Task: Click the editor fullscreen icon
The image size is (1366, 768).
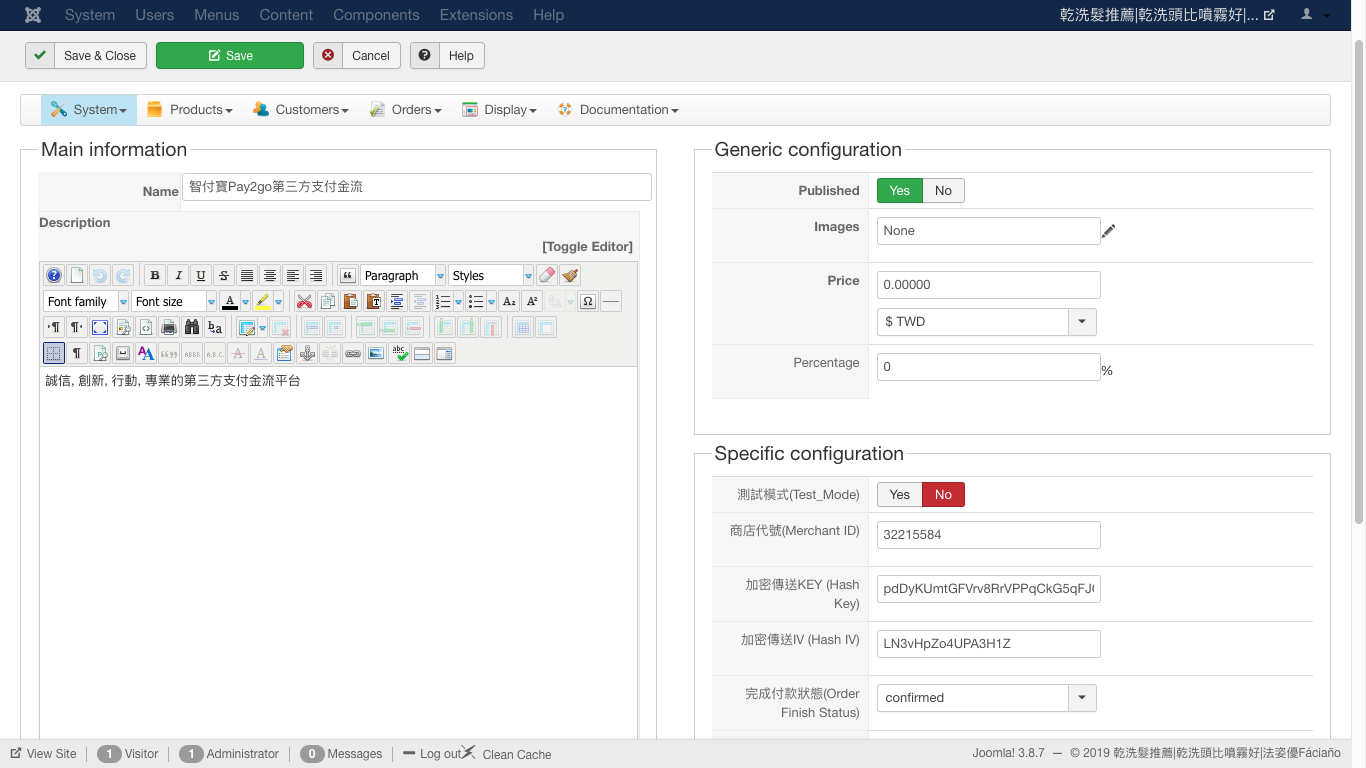Action: click(x=100, y=328)
